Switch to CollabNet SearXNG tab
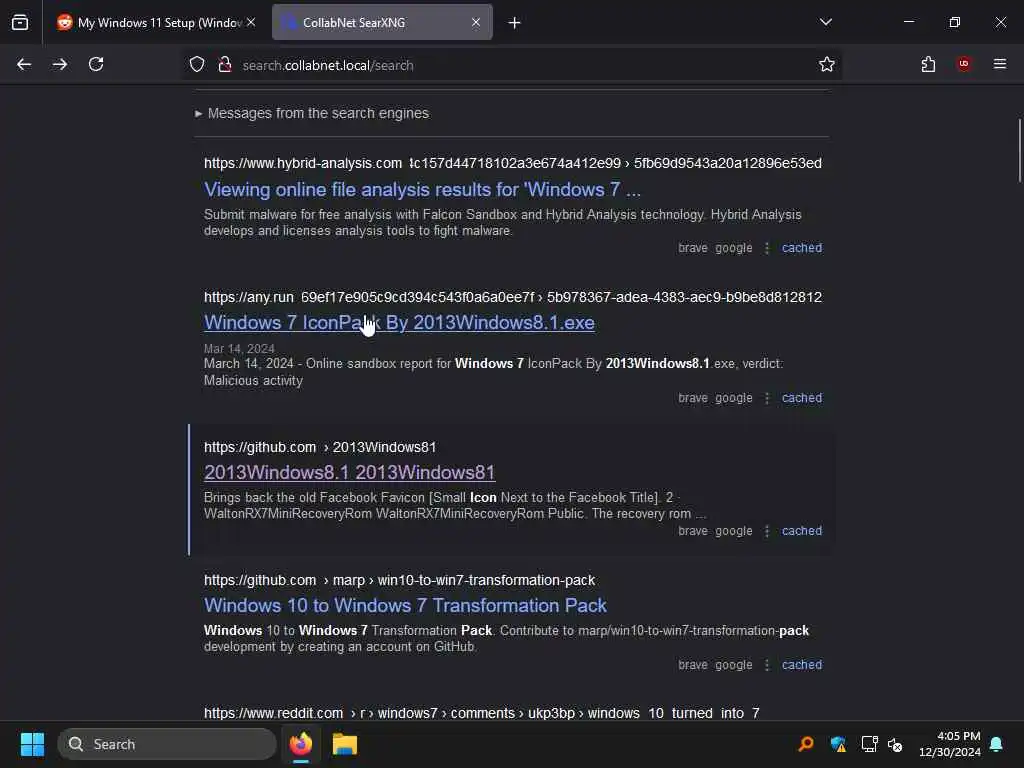The height and width of the screenshot is (768, 1024). [x=382, y=22]
